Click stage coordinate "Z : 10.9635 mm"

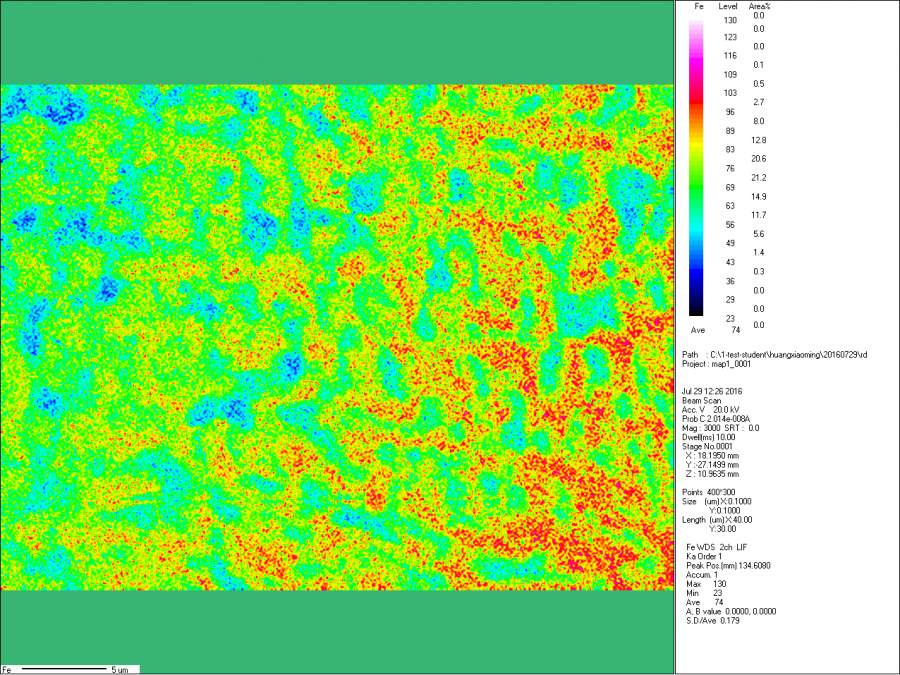712,474
